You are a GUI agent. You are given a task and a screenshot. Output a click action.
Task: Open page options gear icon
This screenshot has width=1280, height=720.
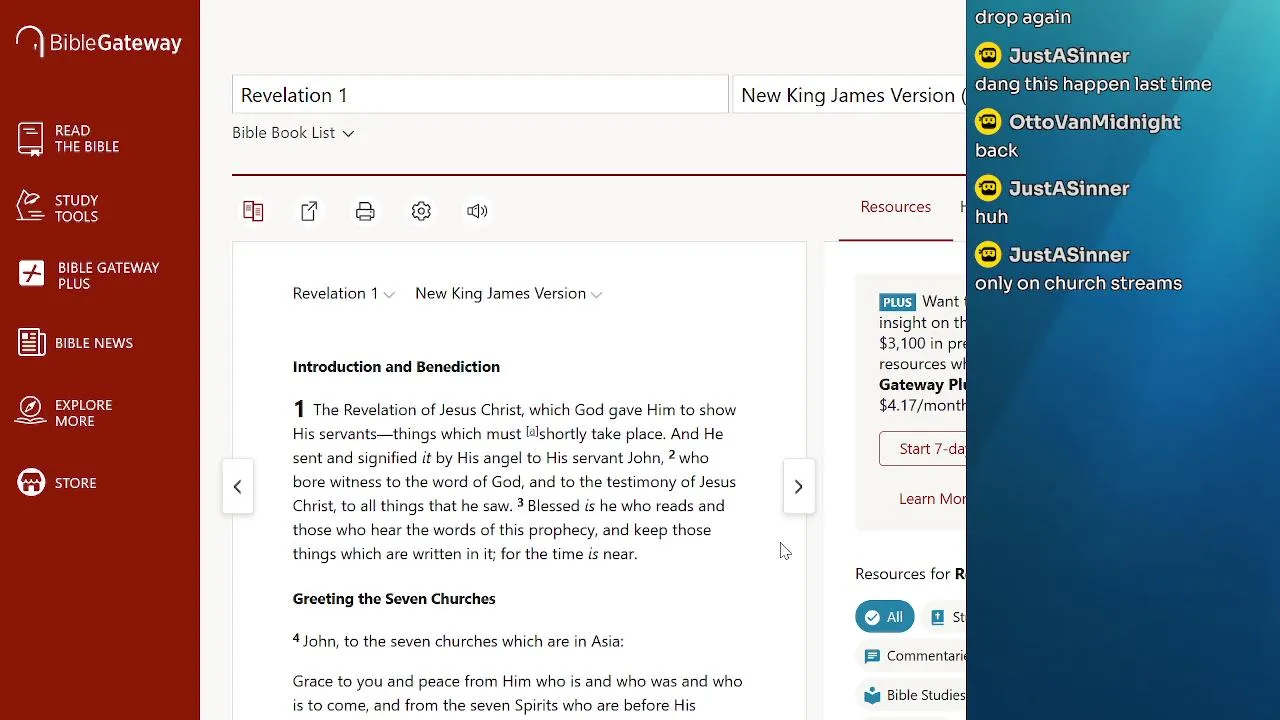pyautogui.click(x=421, y=211)
